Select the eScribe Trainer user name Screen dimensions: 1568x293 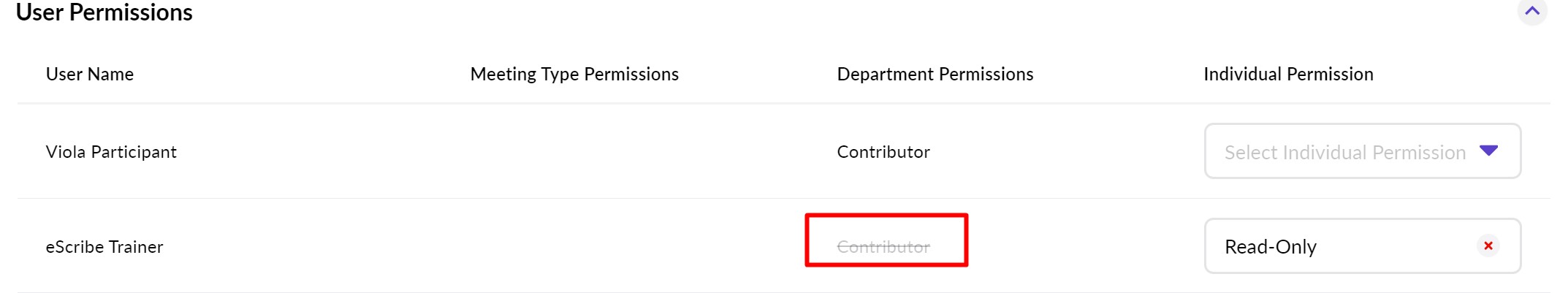(104, 247)
